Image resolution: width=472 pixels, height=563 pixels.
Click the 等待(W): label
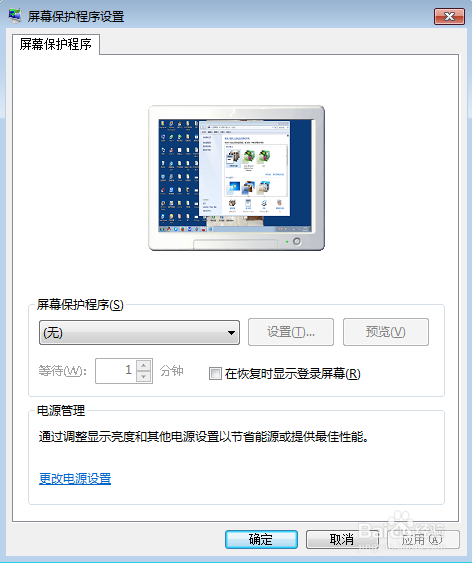(x=63, y=371)
